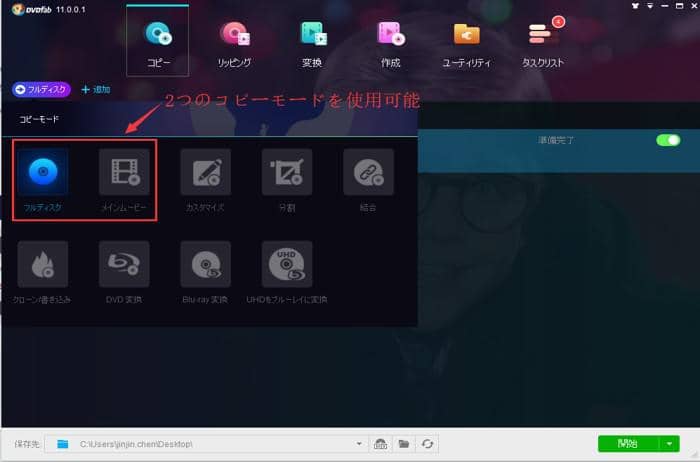Open the title bar menu dropdown triangle
The width and height of the screenshot is (700, 462).
pyautogui.click(x=650, y=6)
